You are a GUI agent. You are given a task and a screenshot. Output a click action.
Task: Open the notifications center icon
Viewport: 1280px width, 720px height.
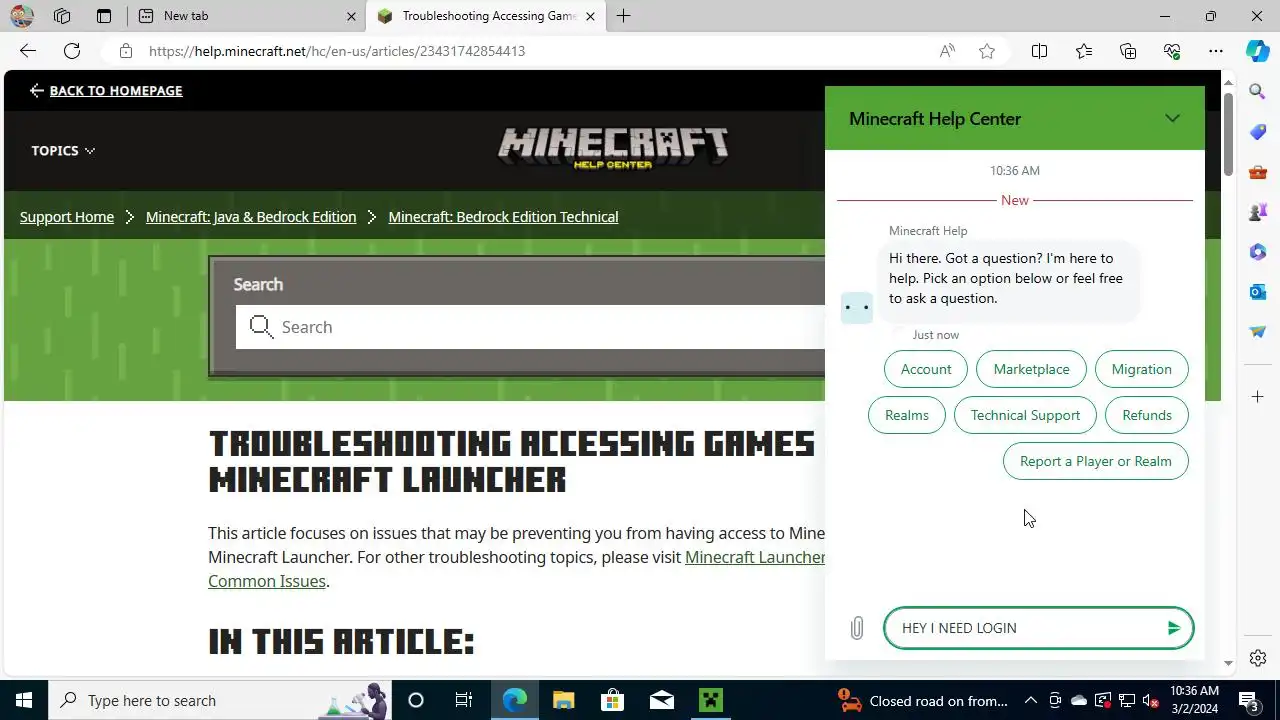pos(1248,700)
